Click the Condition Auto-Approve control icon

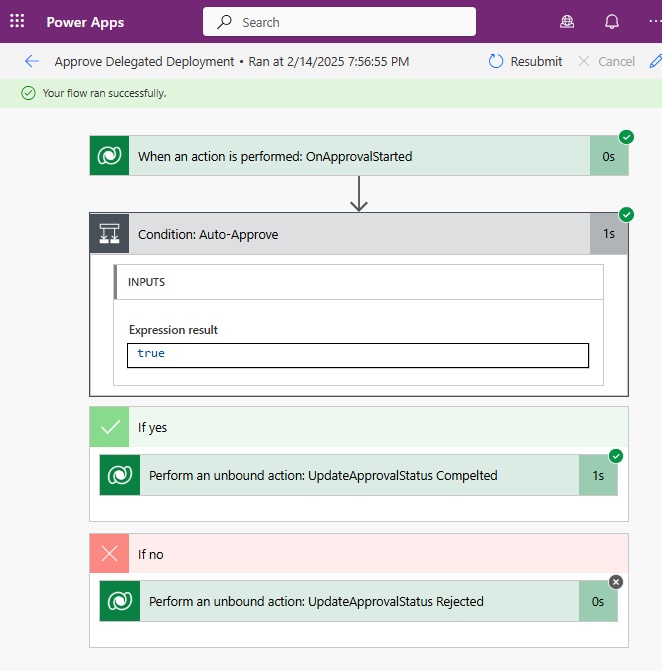click(x=109, y=234)
